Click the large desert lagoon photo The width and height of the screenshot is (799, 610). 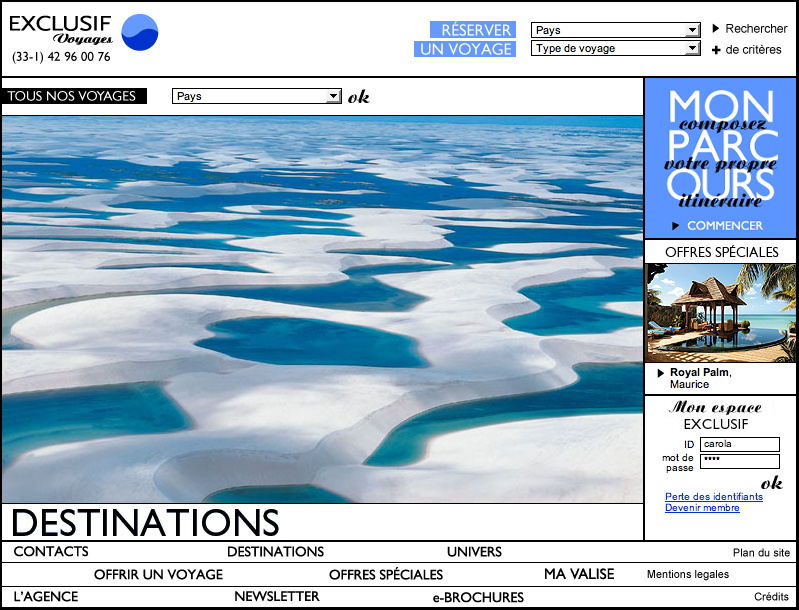pos(322,309)
